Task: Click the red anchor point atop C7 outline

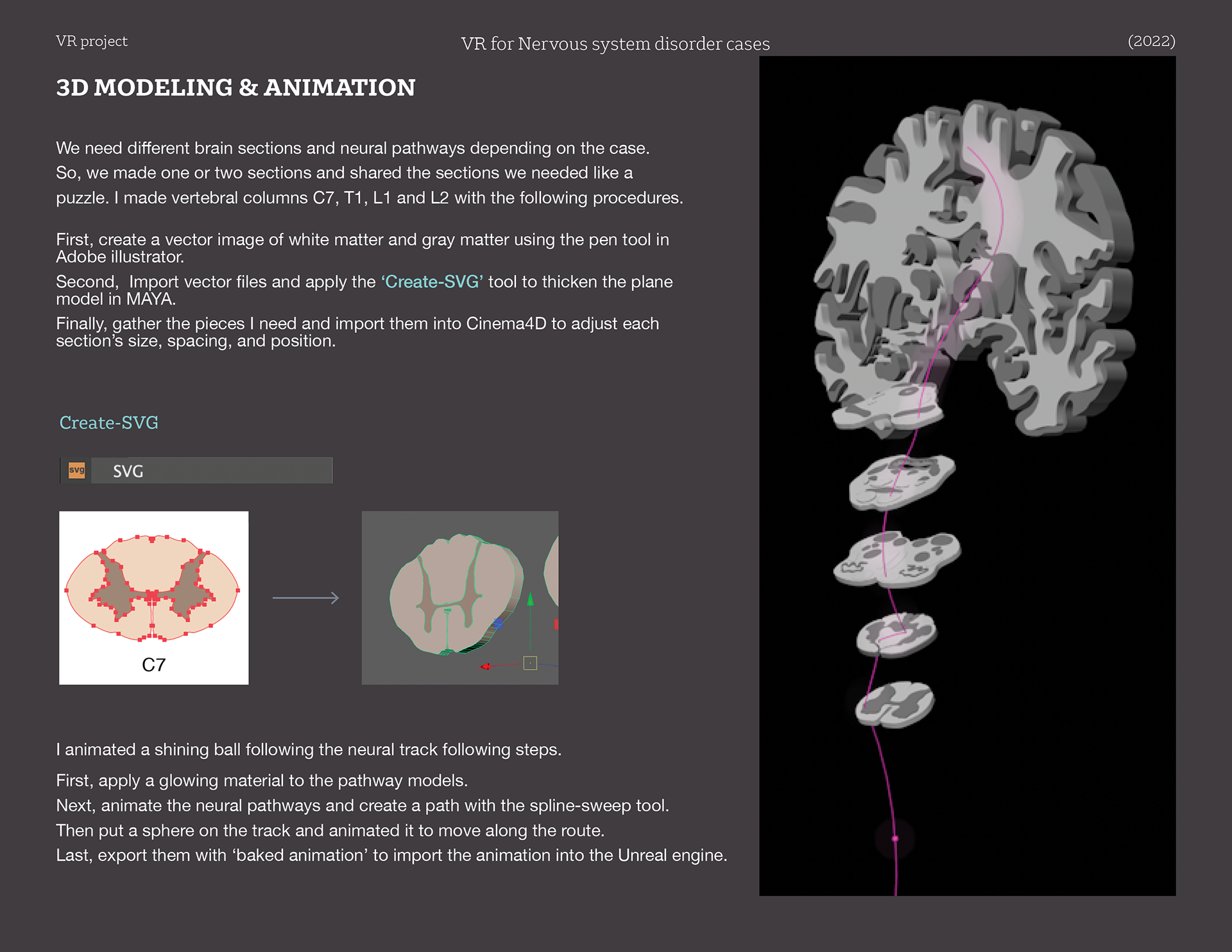Action: point(153,540)
